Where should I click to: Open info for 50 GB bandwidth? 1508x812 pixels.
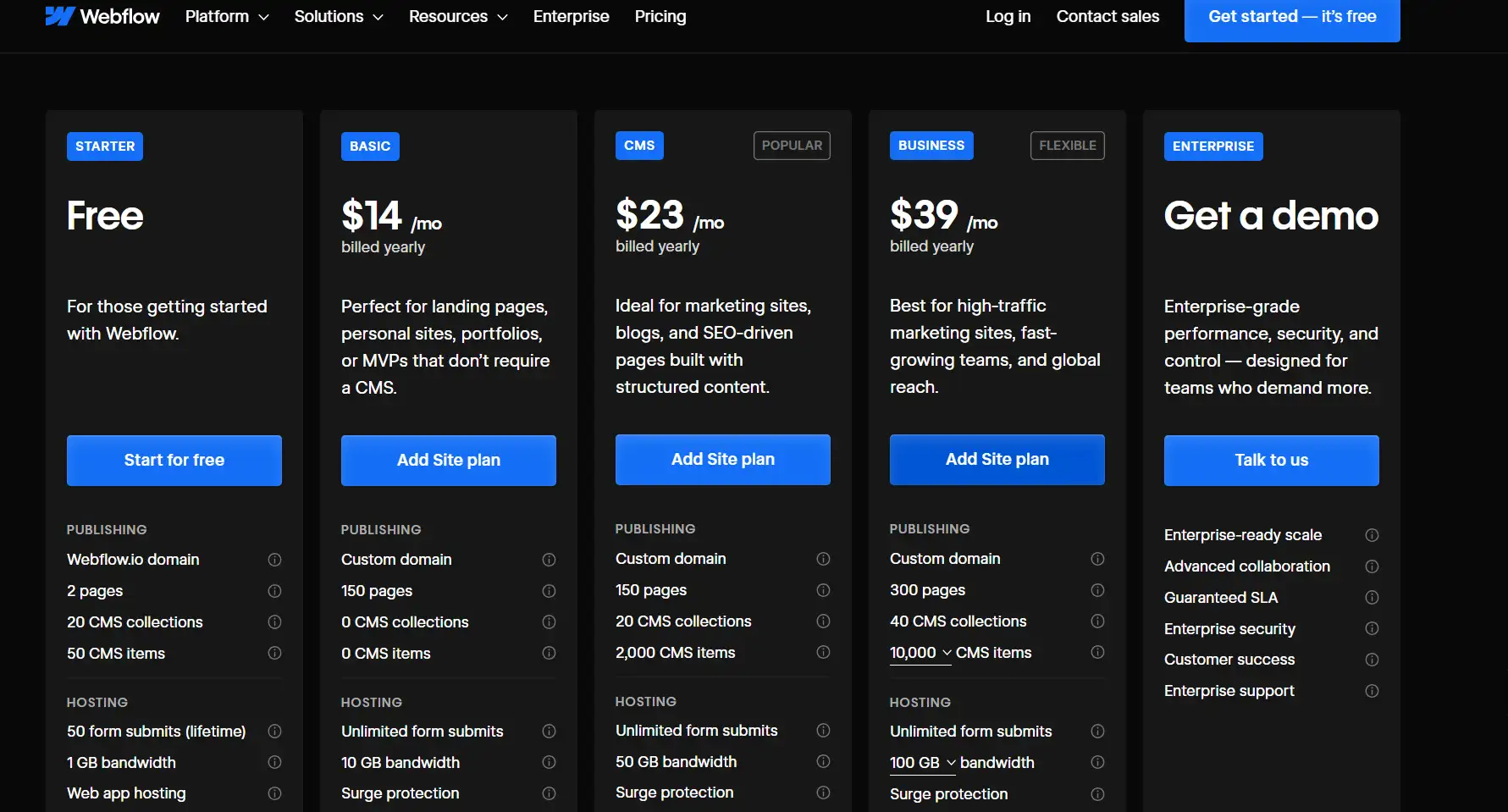coord(823,761)
